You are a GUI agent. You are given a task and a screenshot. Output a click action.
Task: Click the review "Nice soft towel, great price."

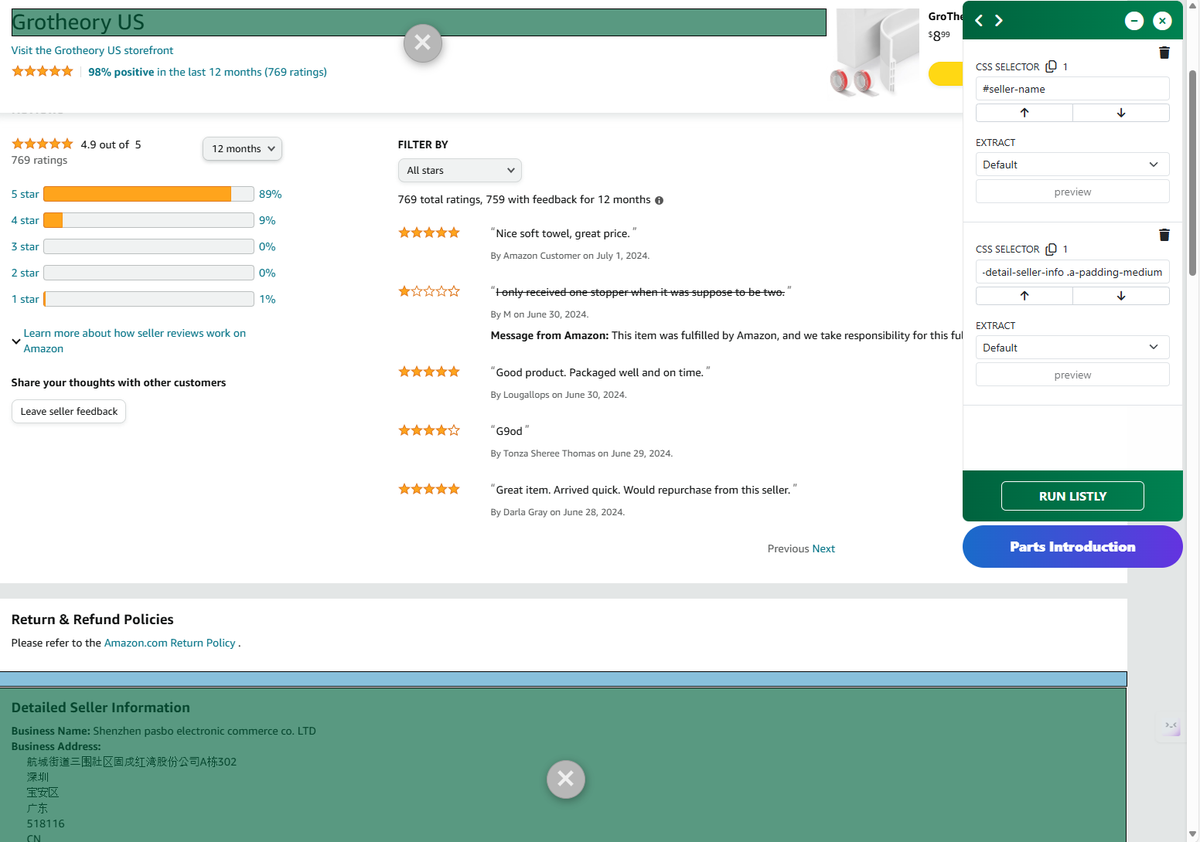click(563, 233)
